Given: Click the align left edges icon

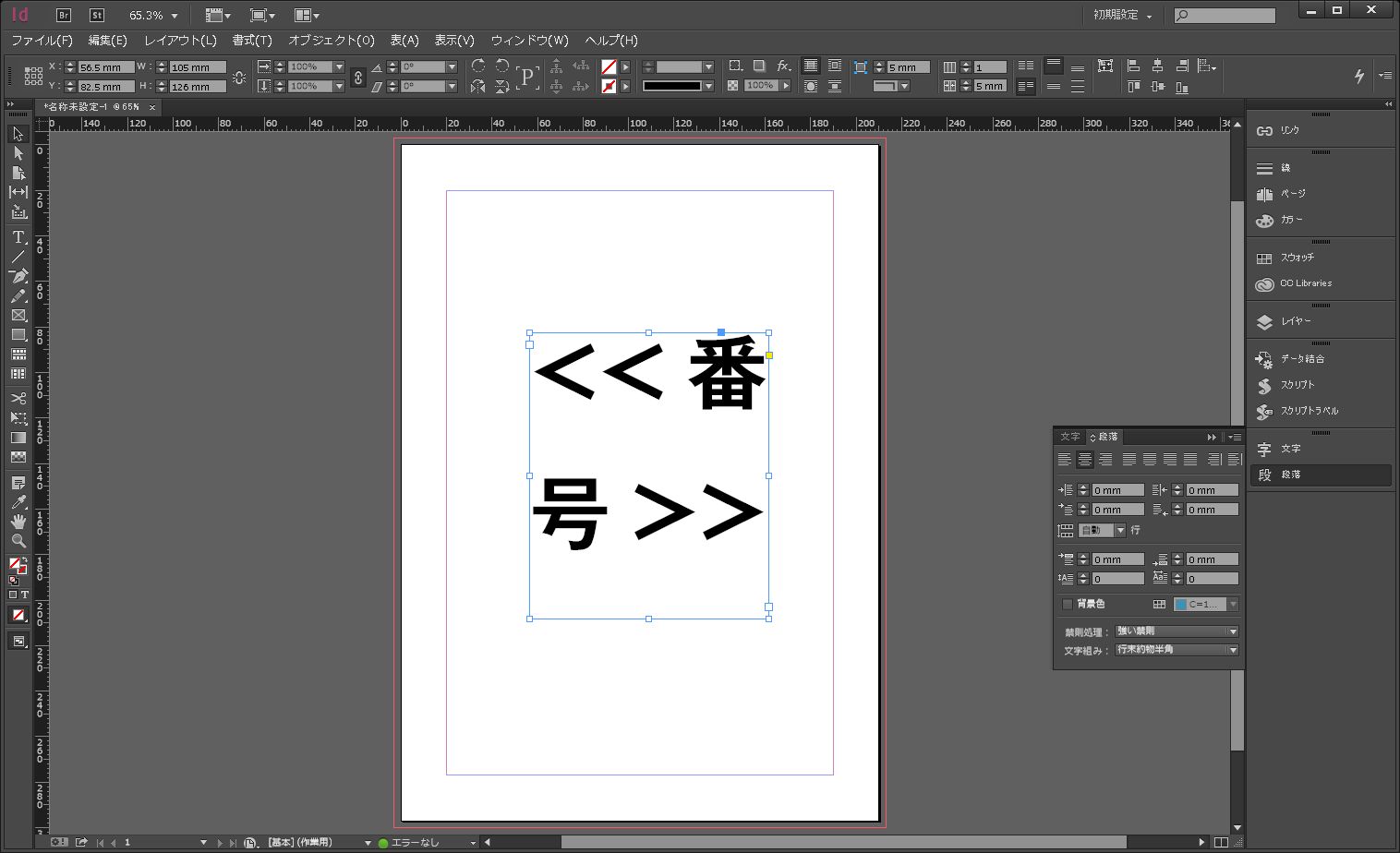Looking at the screenshot, I should coord(1133,66).
